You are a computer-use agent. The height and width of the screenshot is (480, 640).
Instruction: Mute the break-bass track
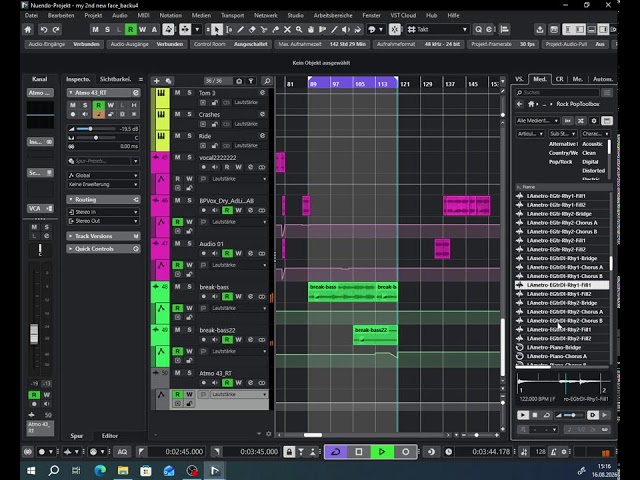pos(178,287)
